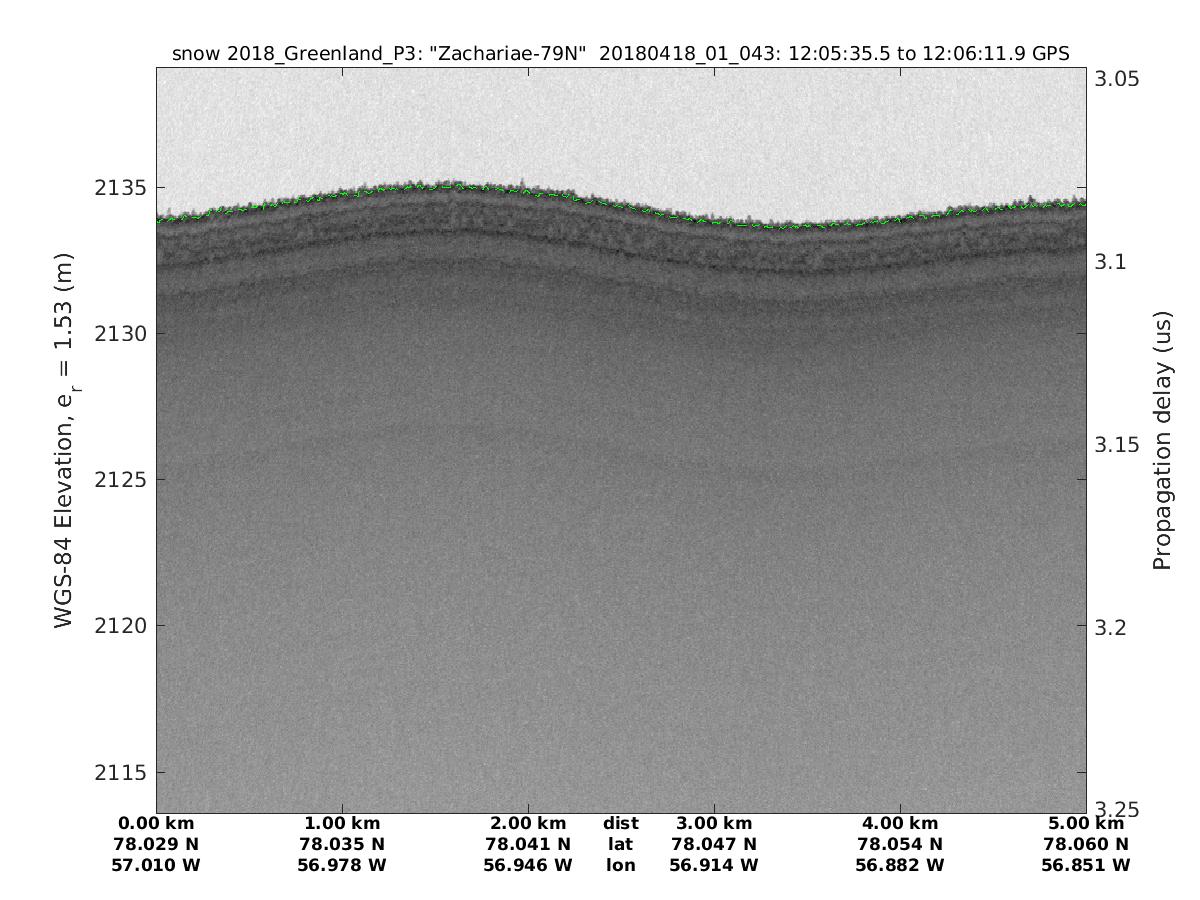The image size is (1200, 900).
Task: Click the '4.00 km' distance label
Action: click(x=900, y=824)
